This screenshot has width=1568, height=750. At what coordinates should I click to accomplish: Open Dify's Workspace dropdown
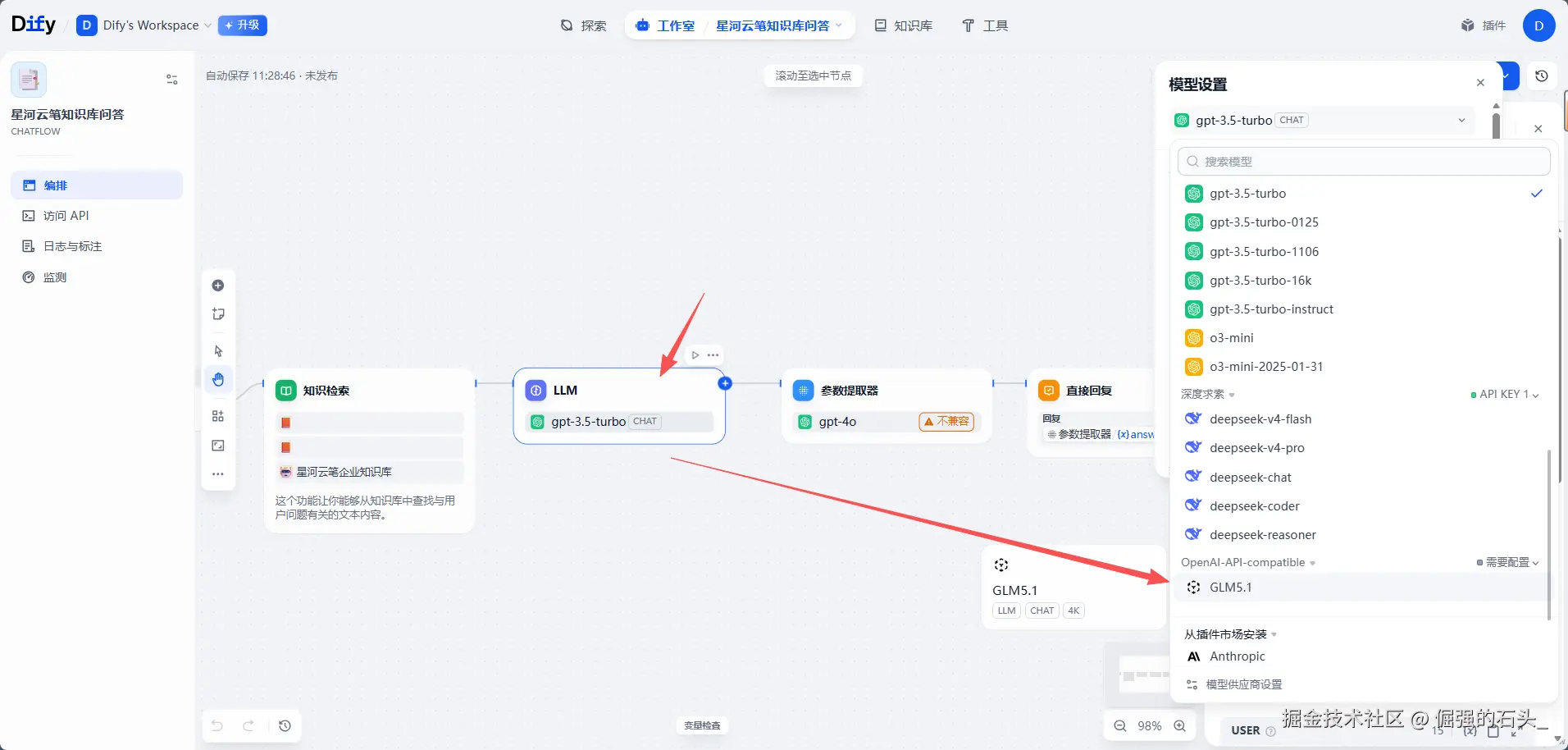point(144,25)
